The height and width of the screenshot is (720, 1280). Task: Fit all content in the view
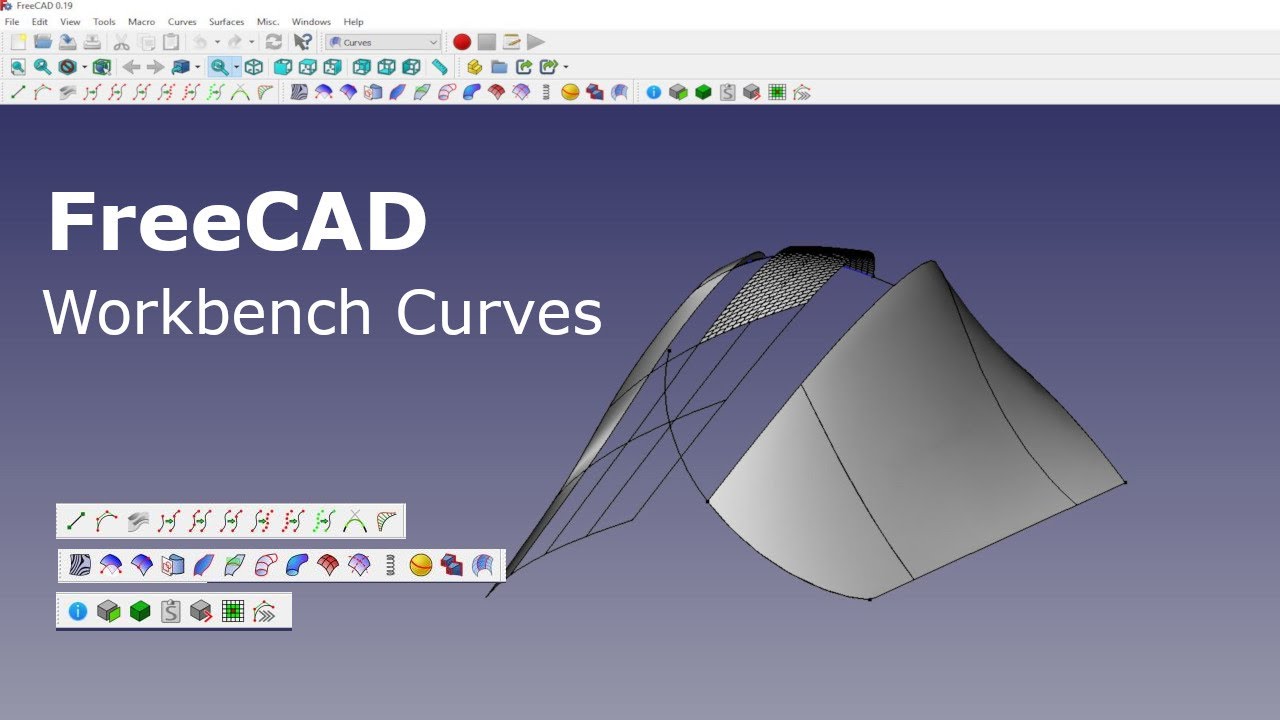click(18, 67)
